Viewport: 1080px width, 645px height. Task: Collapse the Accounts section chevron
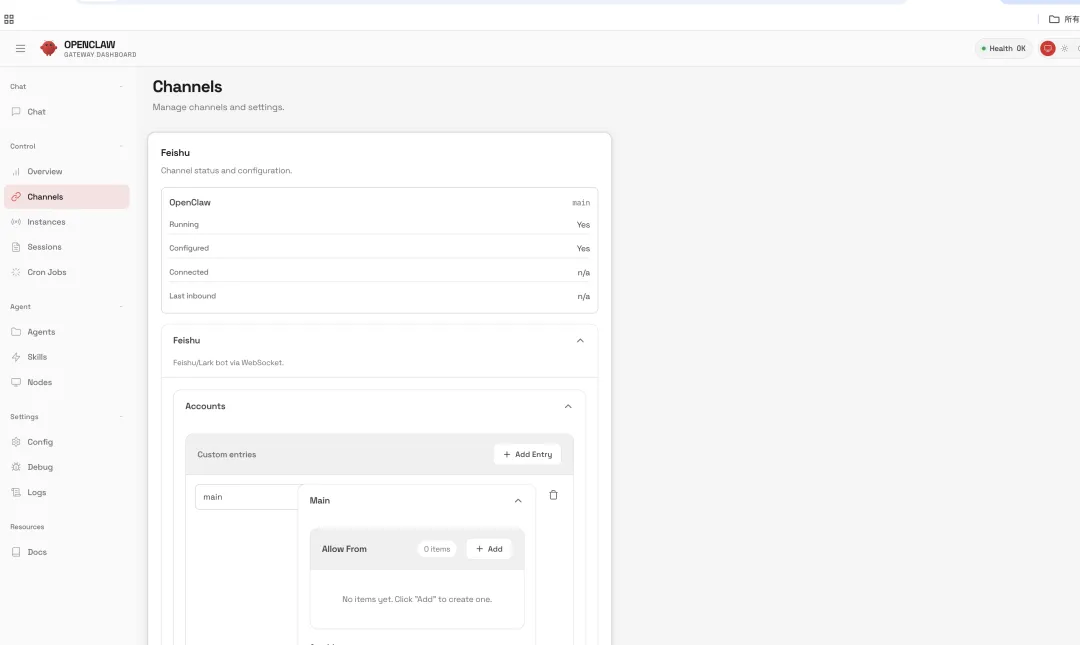568,407
